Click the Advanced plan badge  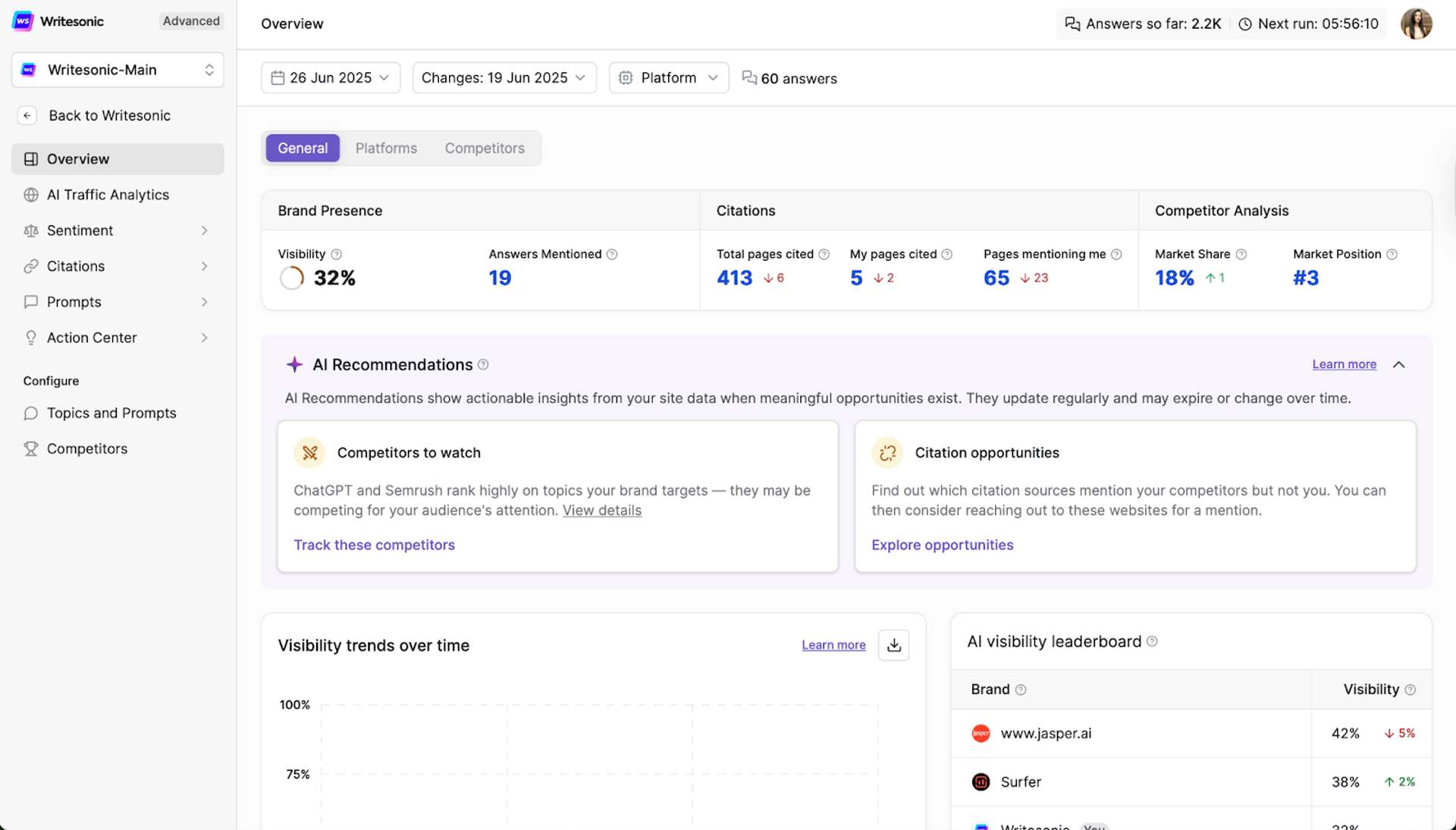click(191, 21)
